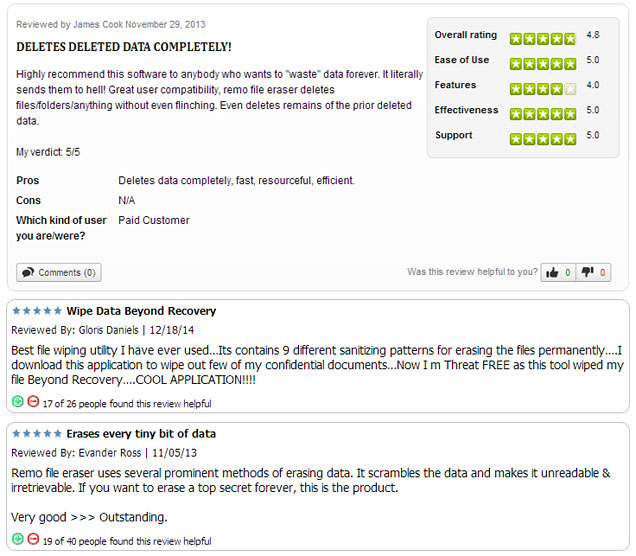636x556 pixels.
Task: Click the heading DELETES DELETED DATA COMPLETELY!
Action: pos(124,47)
